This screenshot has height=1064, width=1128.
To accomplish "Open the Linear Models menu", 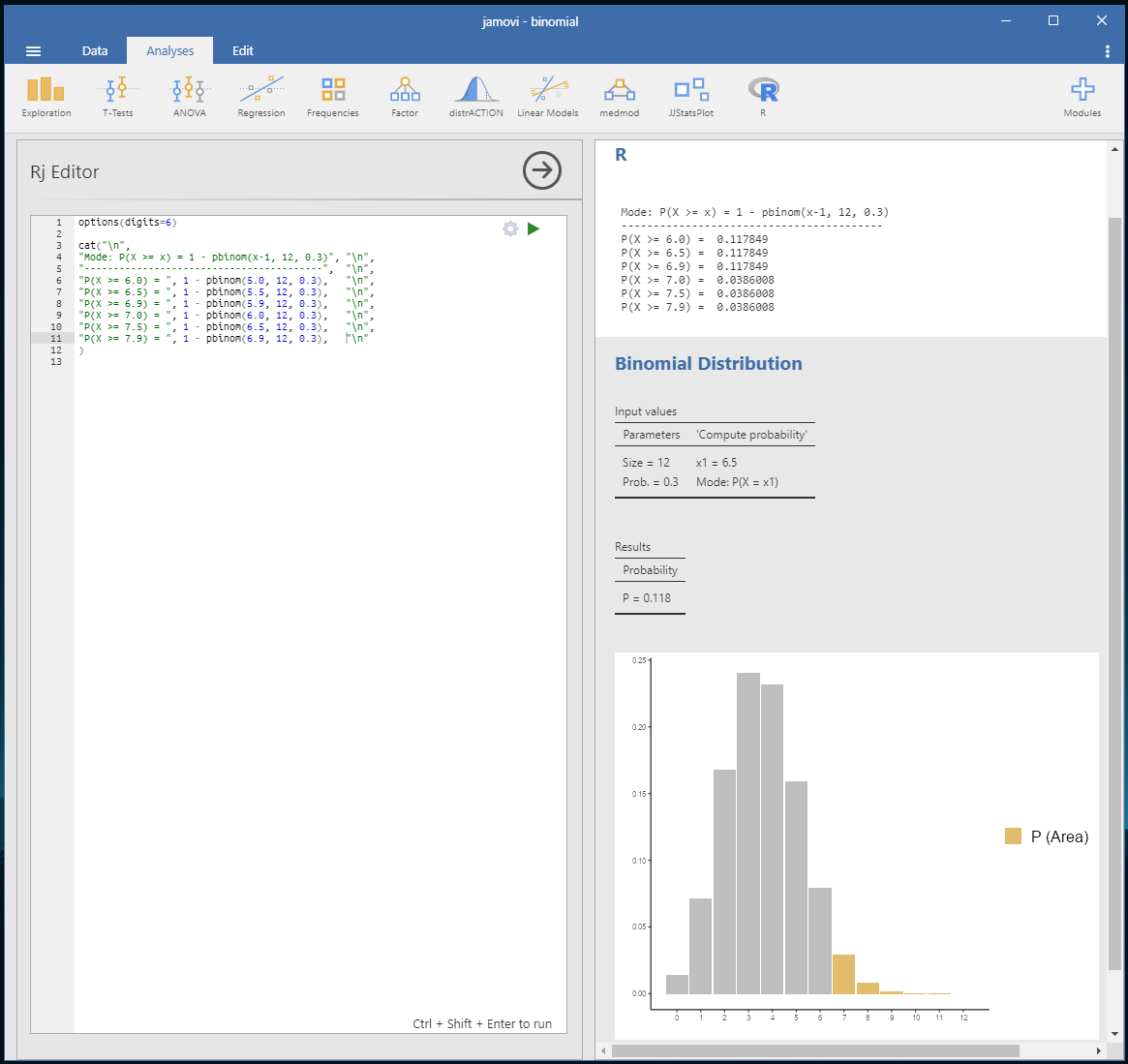I will (x=548, y=97).
